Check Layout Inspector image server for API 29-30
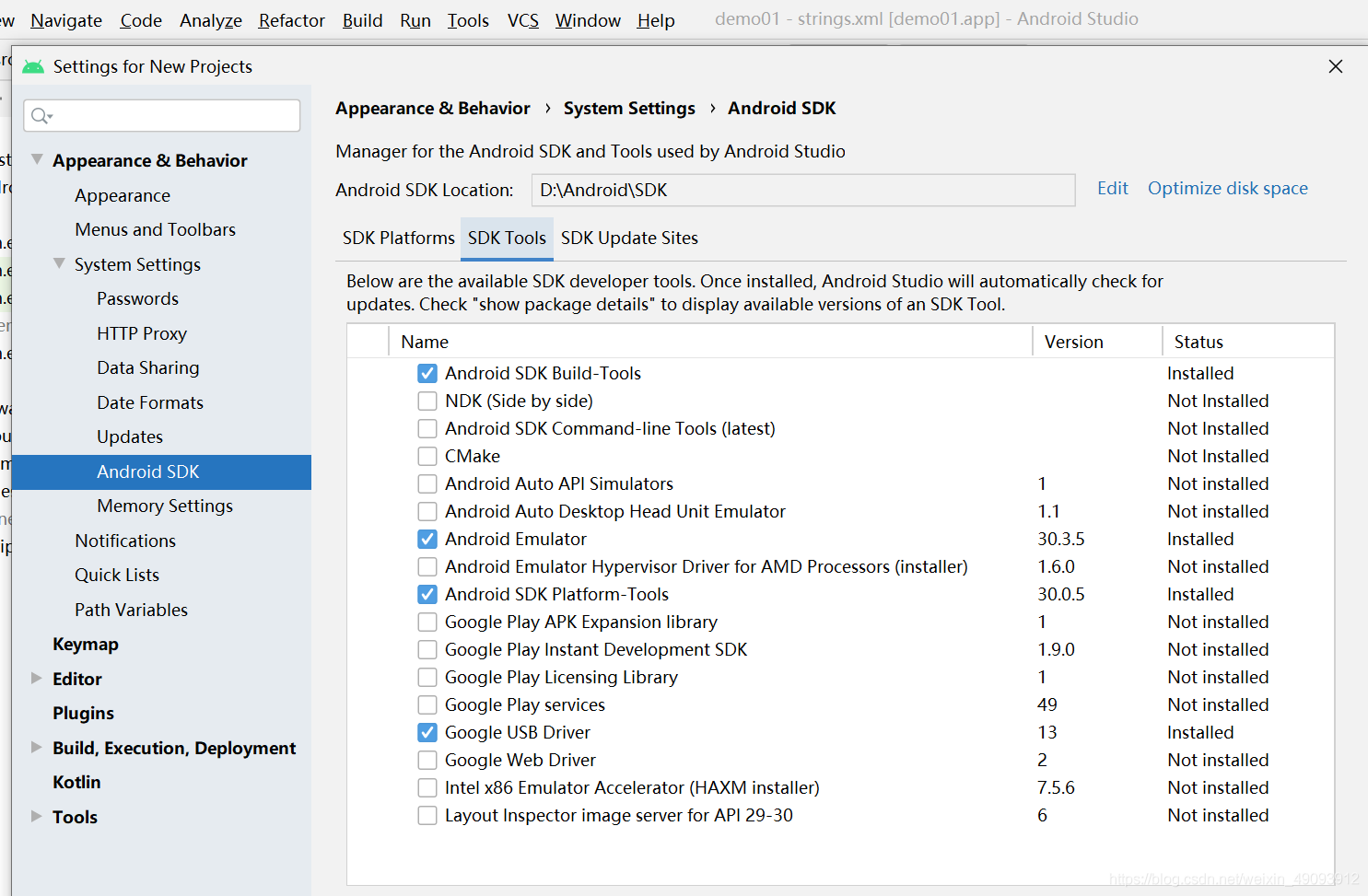Screen dimensions: 1368x896 click(427, 815)
